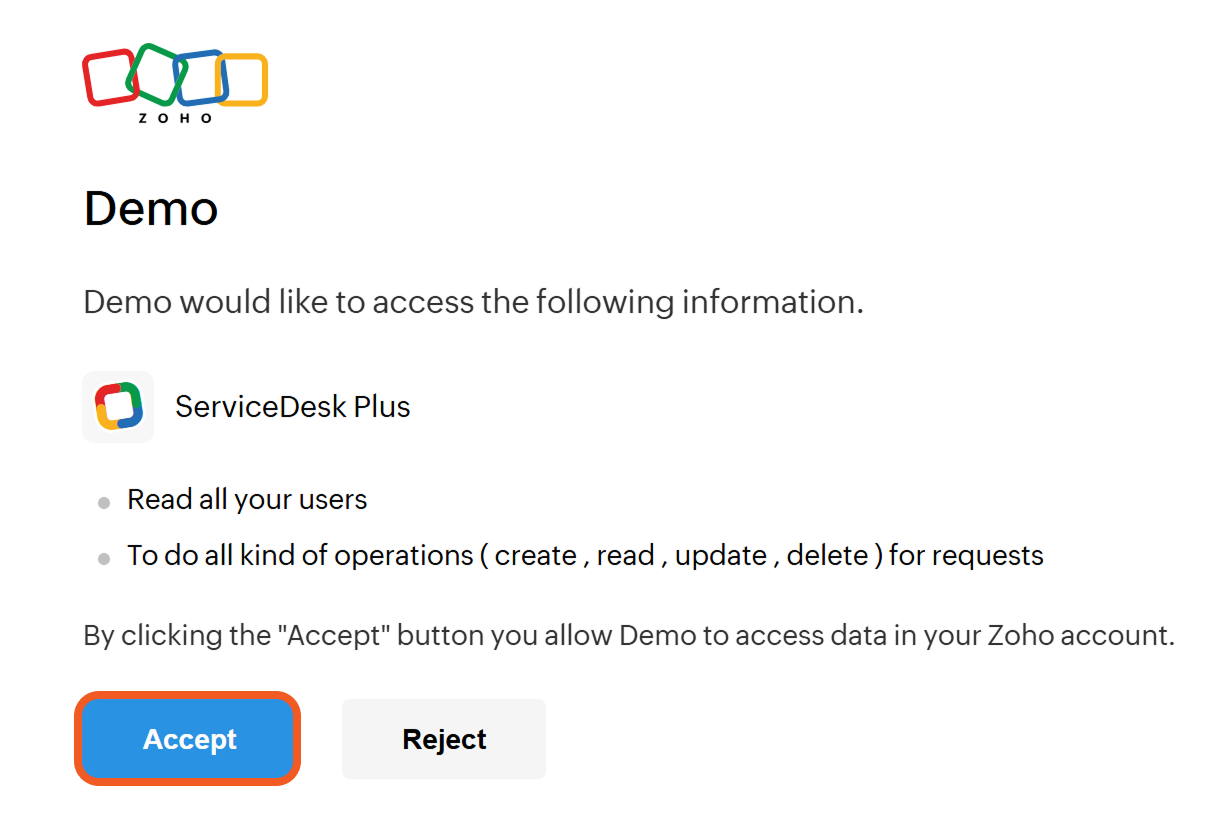Click bullet dot beside Read all your users
Viewport: 1219px width, 825px height.
(104, 504)
